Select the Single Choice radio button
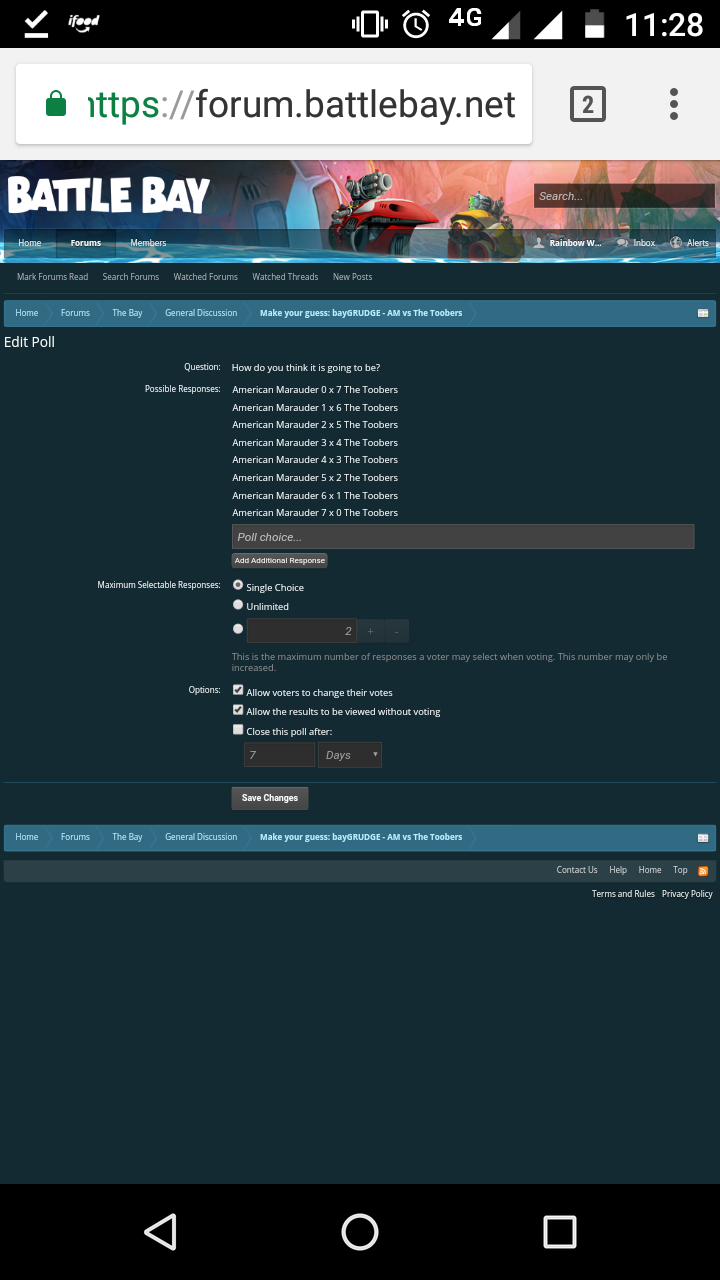Viewport: 720px width, 1280px height. click(238, 585)
